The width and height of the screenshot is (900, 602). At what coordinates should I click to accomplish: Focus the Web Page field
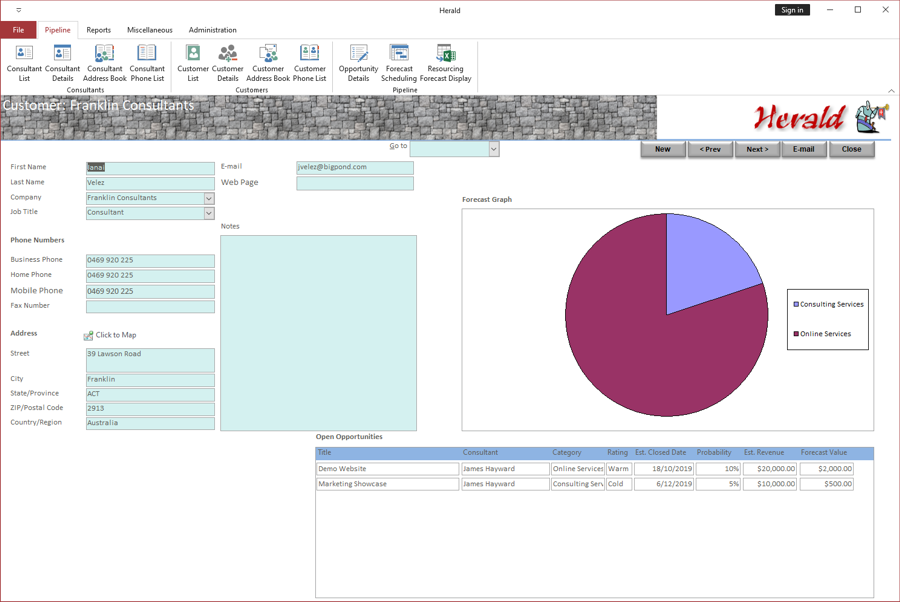[x=355, y=183]
